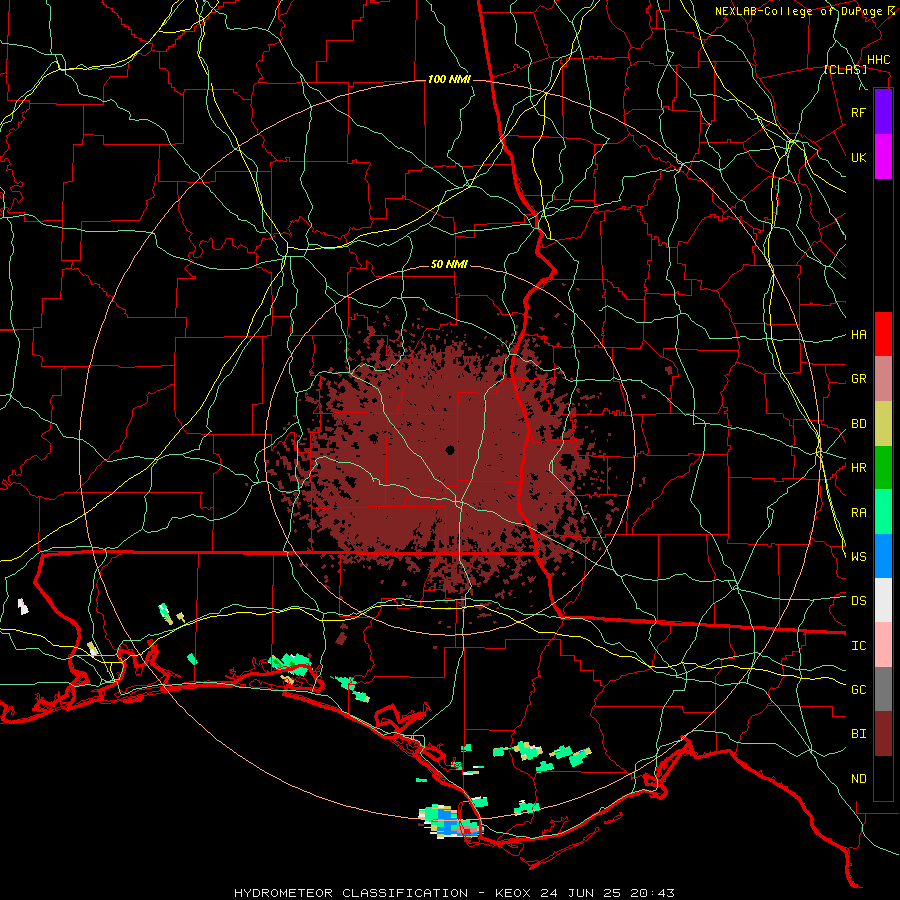The image size is (900, 900).
Task: Click the 'KEOX' radar site identifier
Action: (x=513, y=893)
